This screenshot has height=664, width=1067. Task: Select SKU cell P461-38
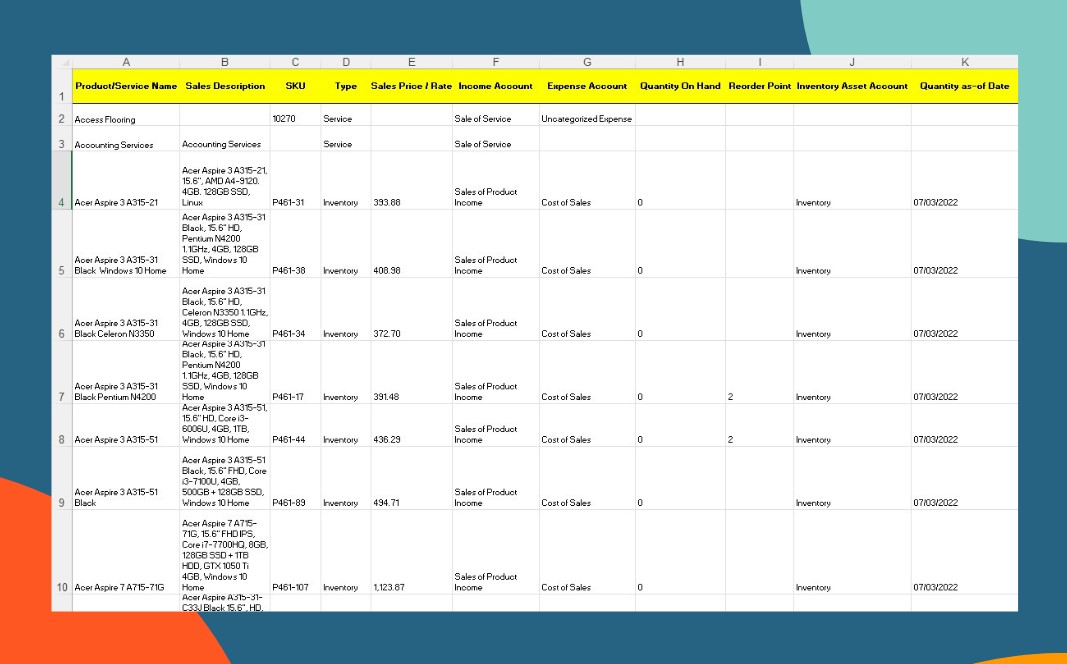coord(295,244)
